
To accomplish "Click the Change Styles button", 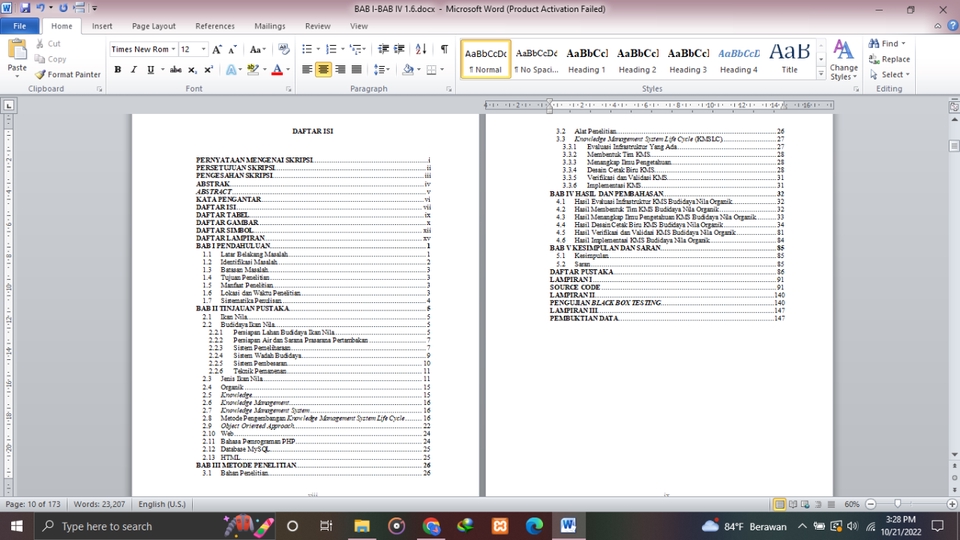I will click(844, 59).
